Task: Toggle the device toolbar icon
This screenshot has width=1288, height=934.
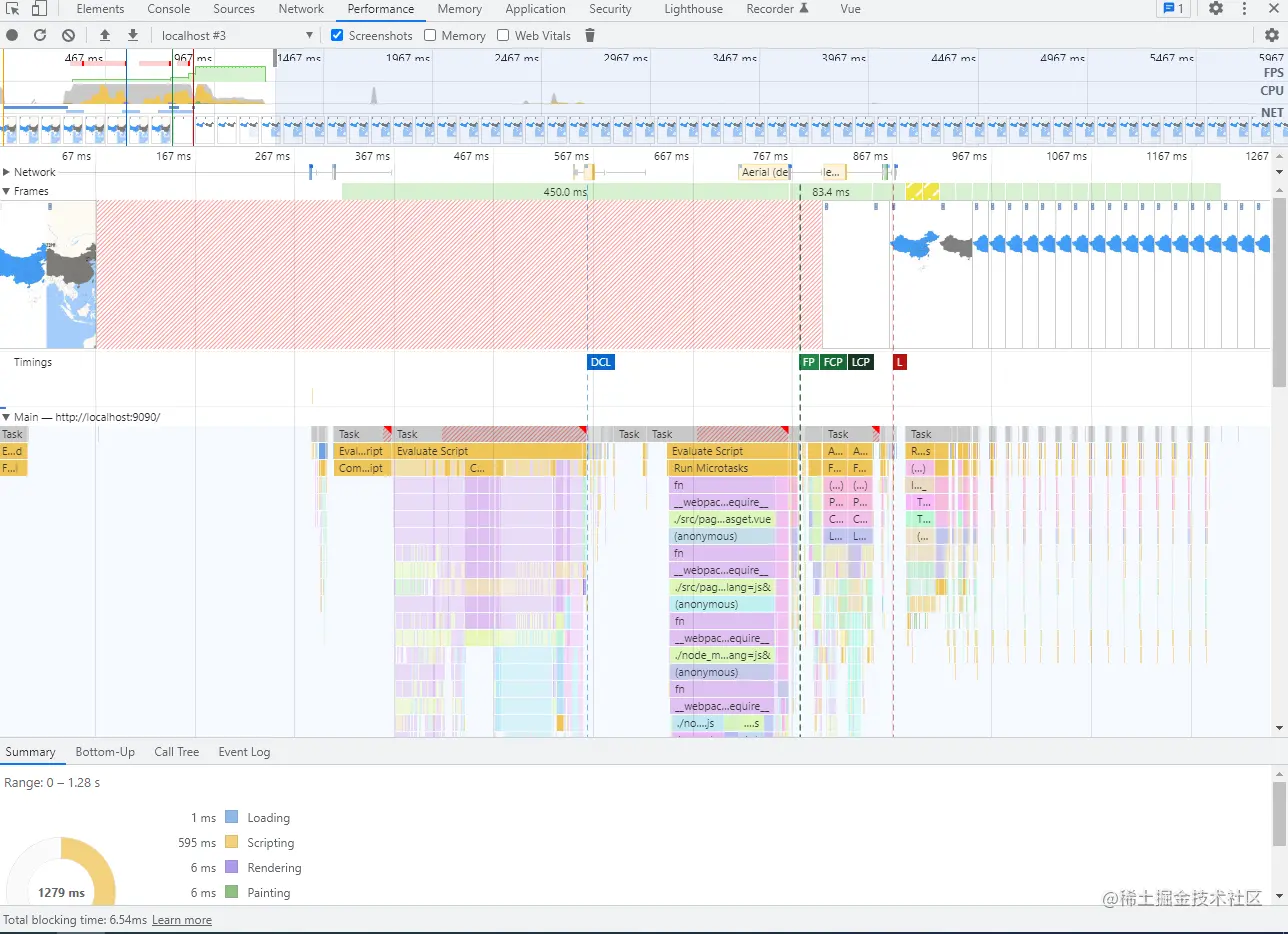Action: [x=39, y=9]
